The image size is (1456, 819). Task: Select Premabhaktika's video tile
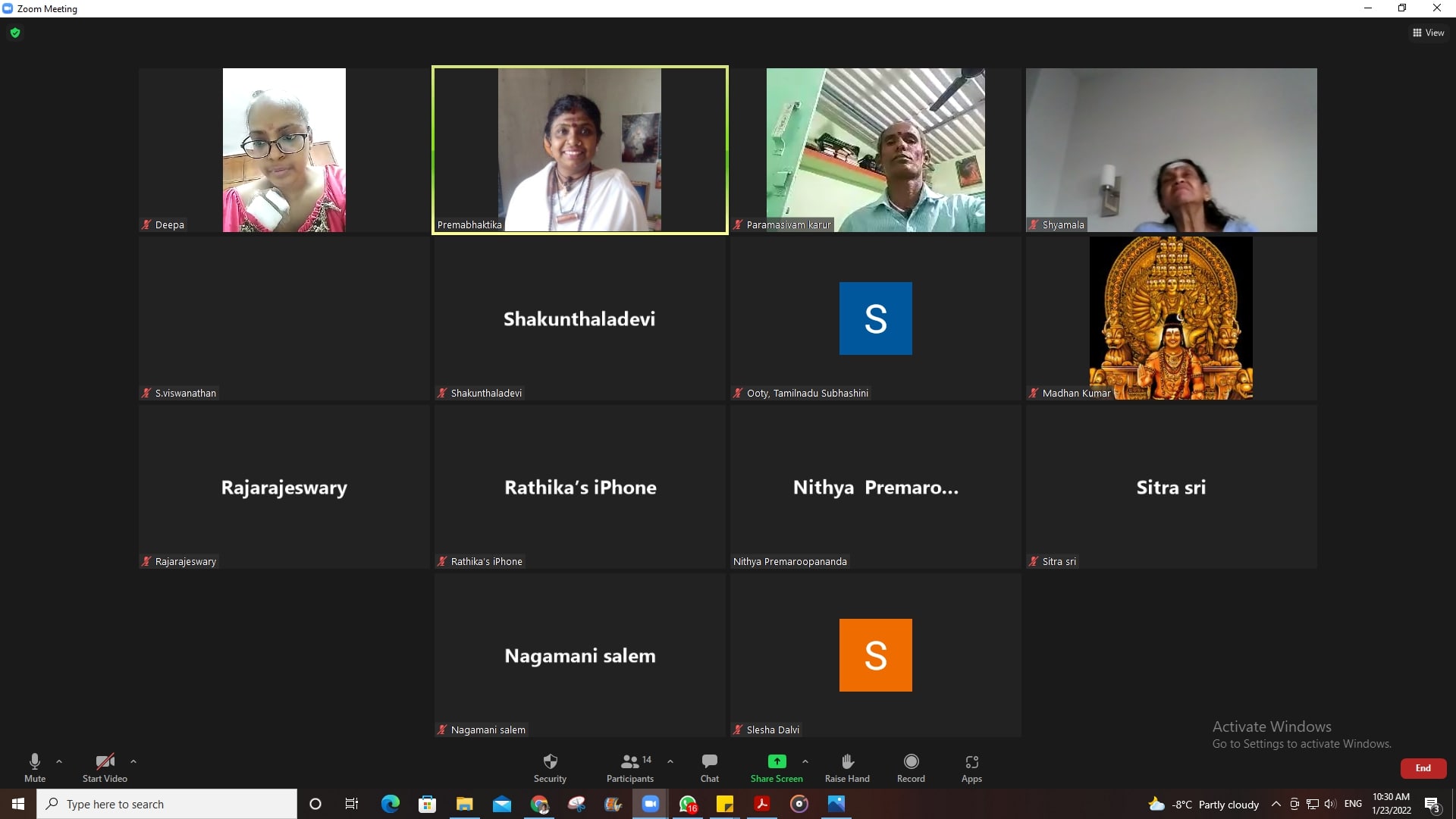click(579, 150)
